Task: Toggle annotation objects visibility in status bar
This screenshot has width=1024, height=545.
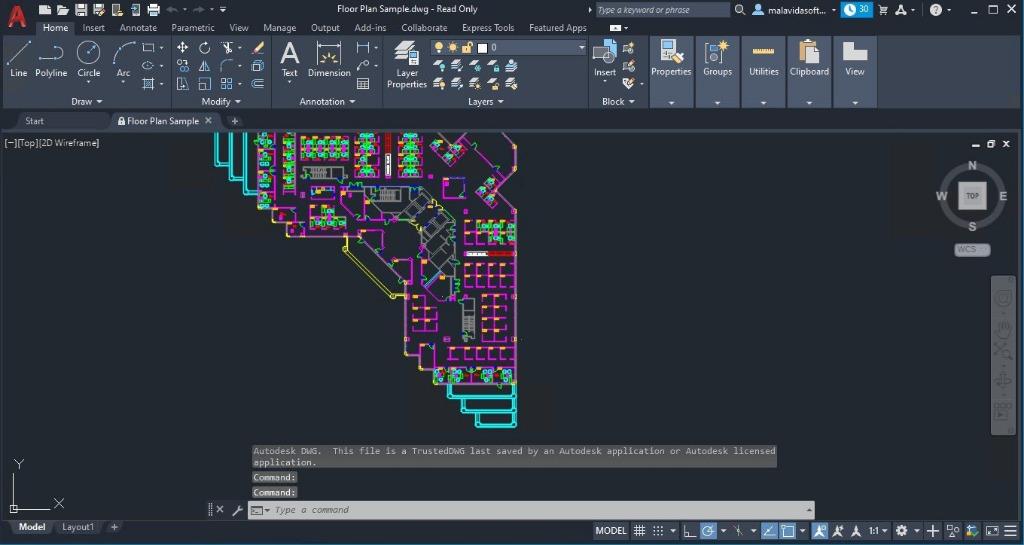Action: point(820,531)
